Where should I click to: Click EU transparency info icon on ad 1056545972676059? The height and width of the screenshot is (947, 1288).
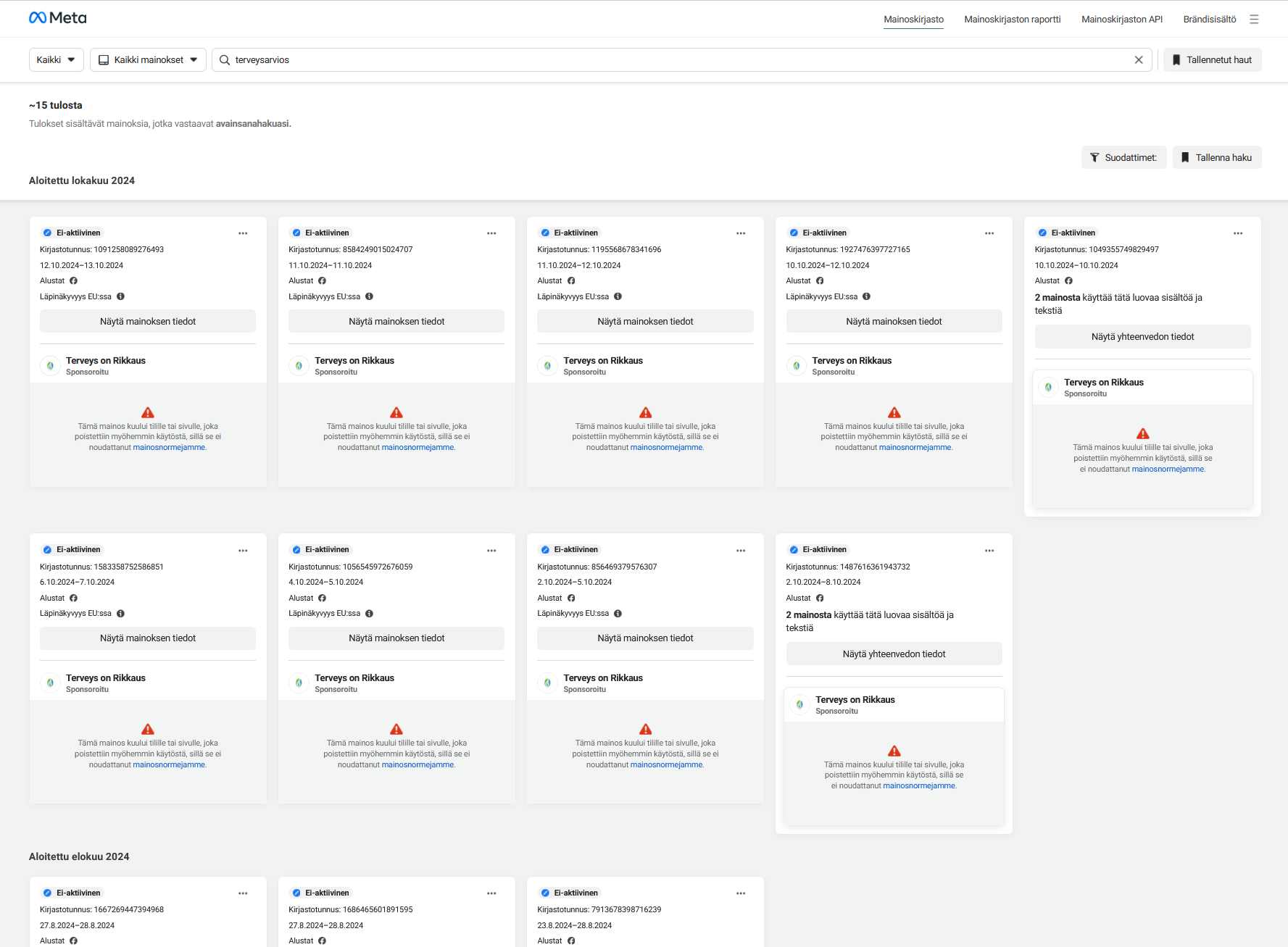tap(369, 614)
